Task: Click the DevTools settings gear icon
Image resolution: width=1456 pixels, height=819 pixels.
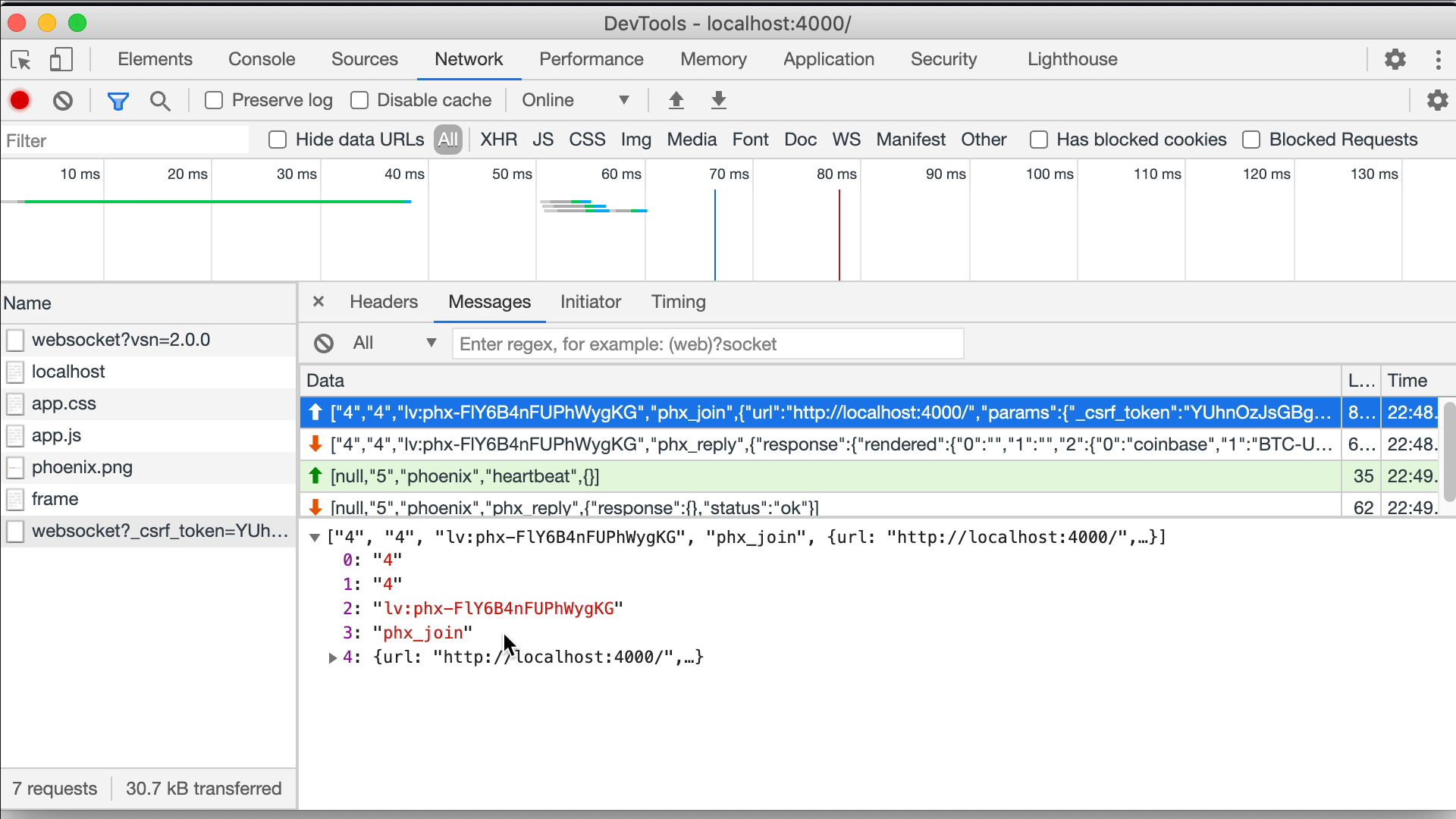Action: tap(1394, 59)
